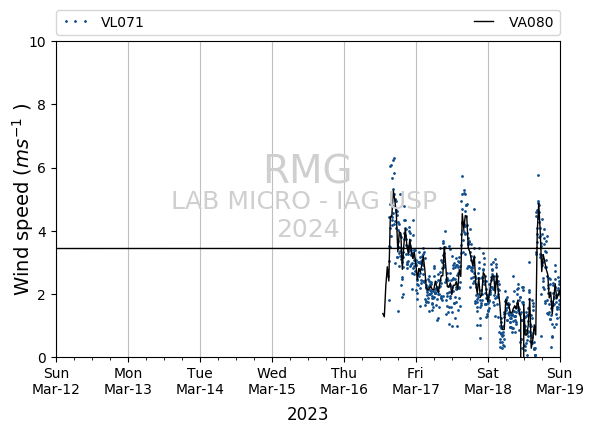The width and height of the screenshot is (594, 434).
Task: Click the black VA080 legend line sample
Action: (484, 22)
